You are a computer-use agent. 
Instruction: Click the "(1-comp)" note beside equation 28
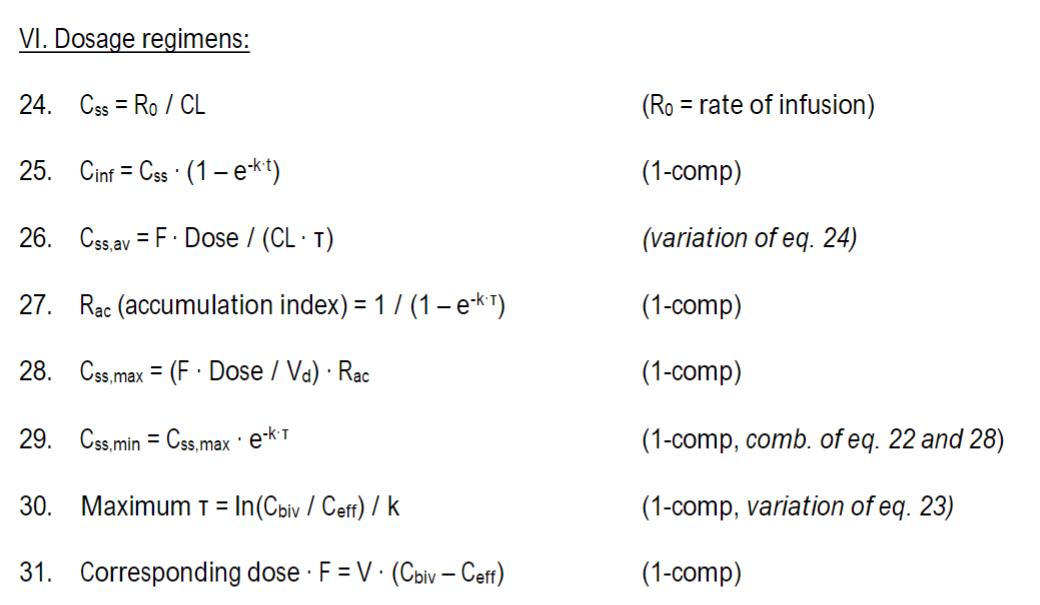tap(691, 372)
